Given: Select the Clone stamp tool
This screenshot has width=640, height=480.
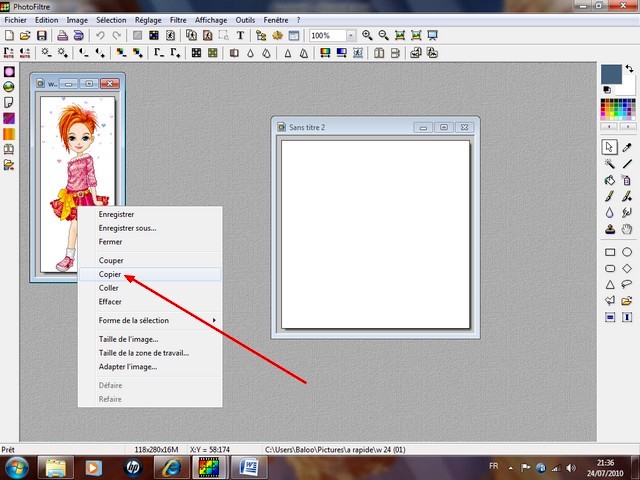Looking at the screenshot, I should (610, 229).
